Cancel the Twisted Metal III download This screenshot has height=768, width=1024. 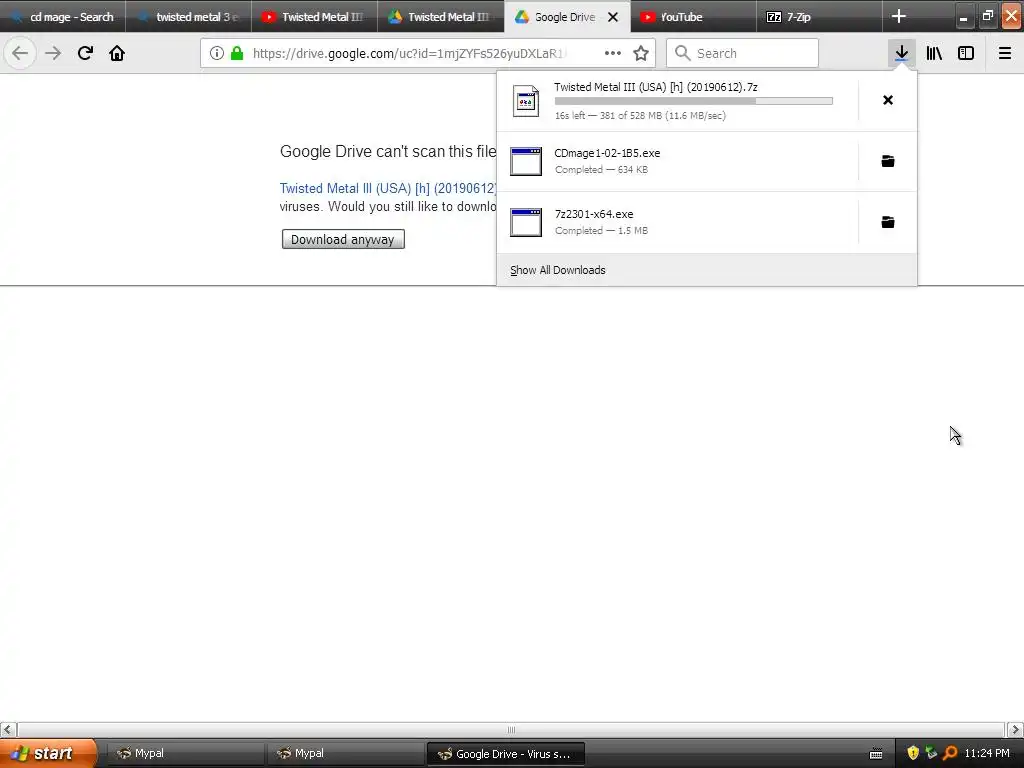pos(888,100)
